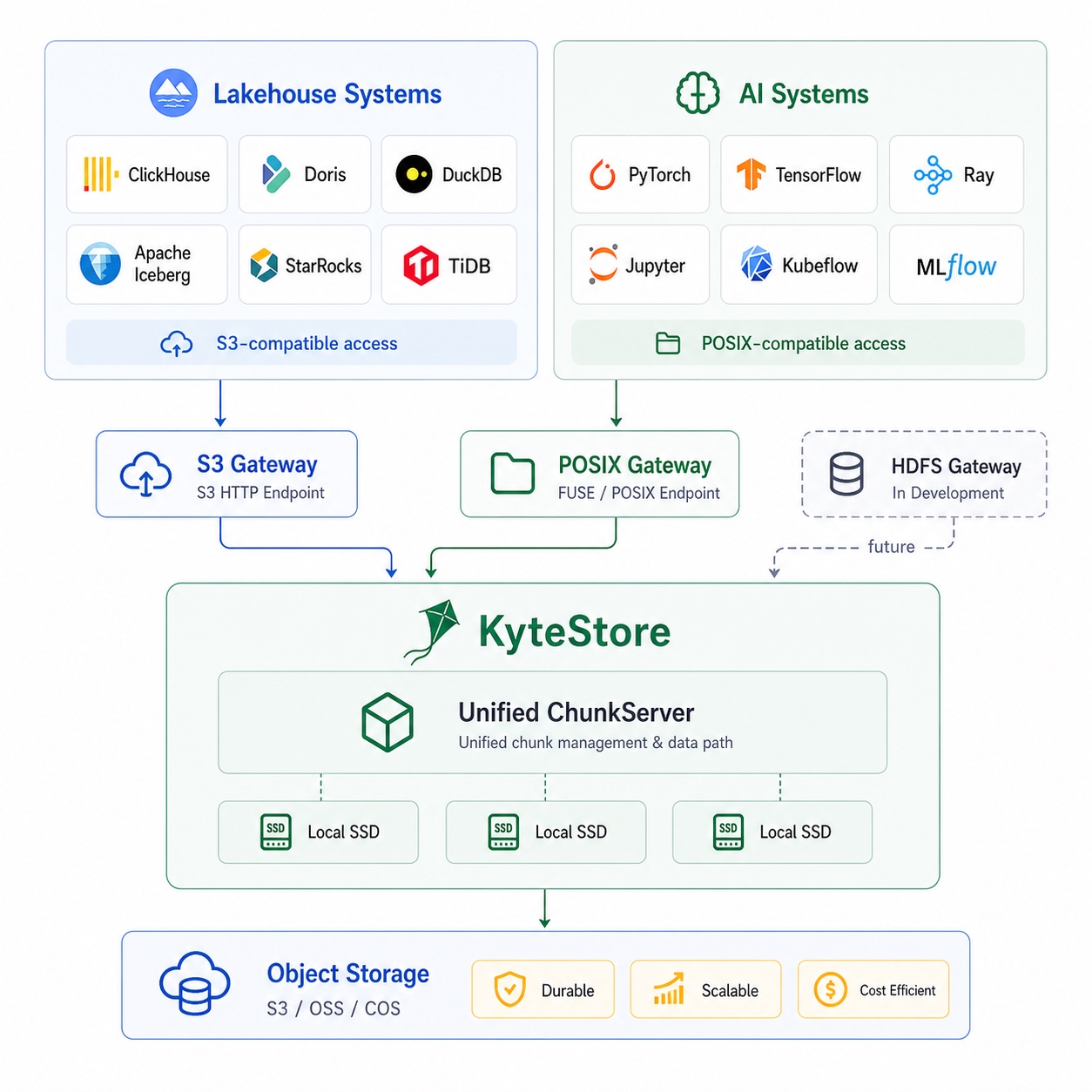Click the SSD icon in the last Local SSD box

coord(728,832)
